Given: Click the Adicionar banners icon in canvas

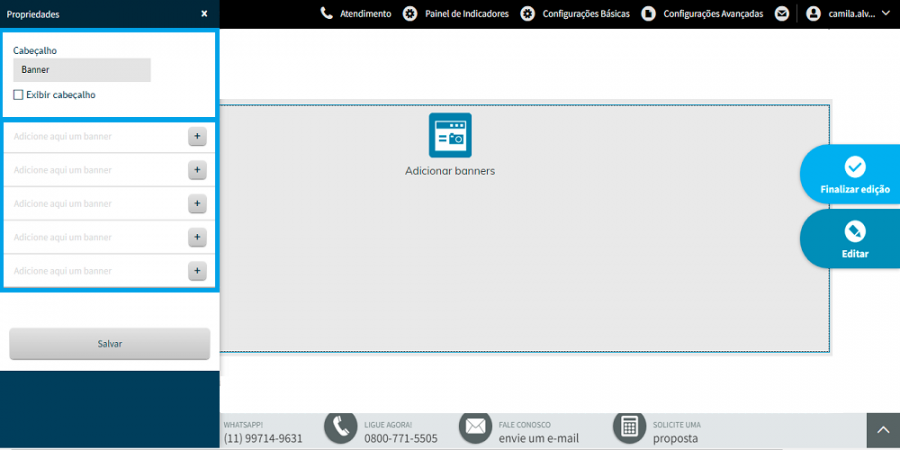Looking at the screenshot, I should 450,135.
